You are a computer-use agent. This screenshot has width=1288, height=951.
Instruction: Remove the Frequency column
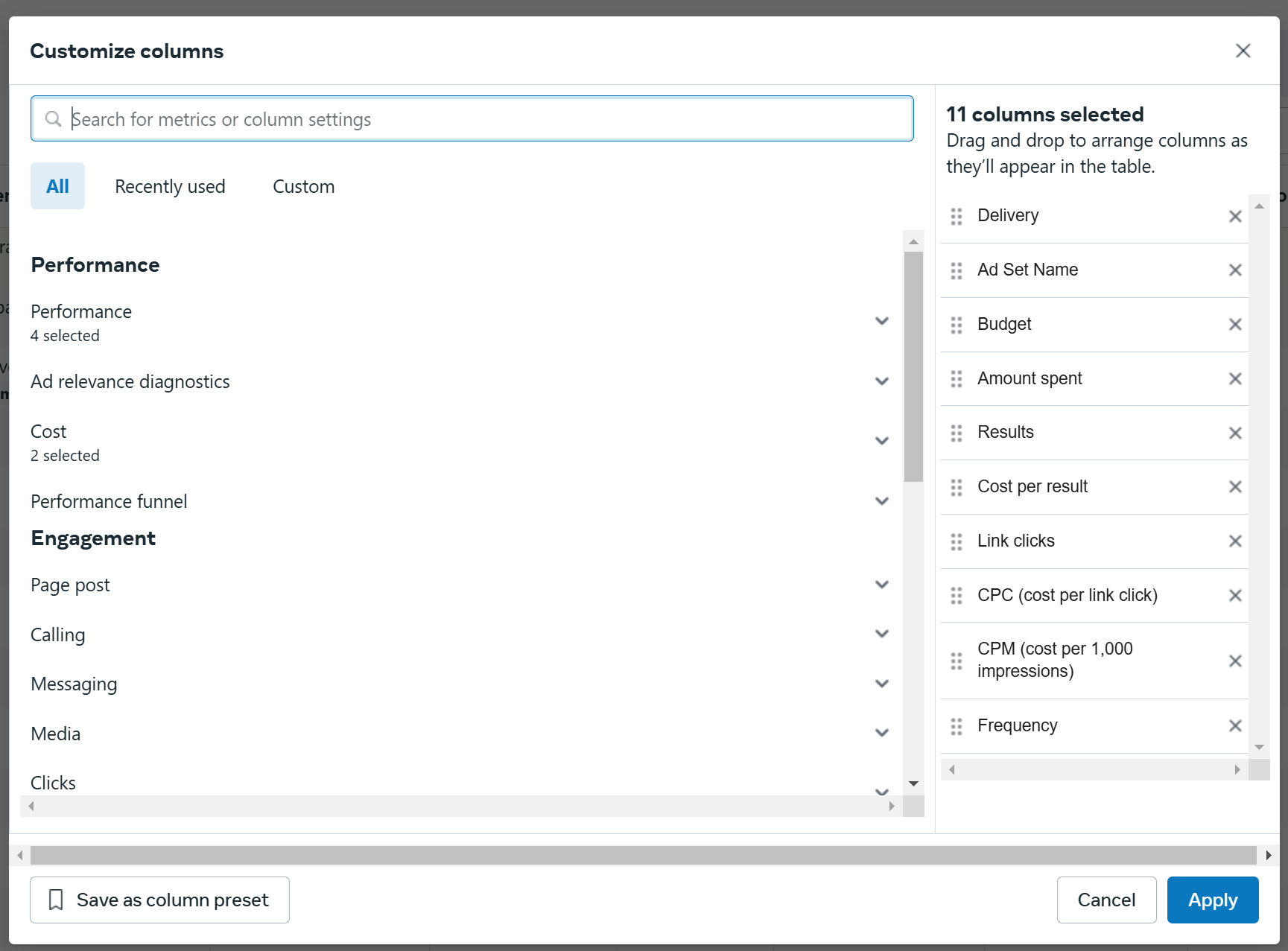click(x=1235, y=725)
